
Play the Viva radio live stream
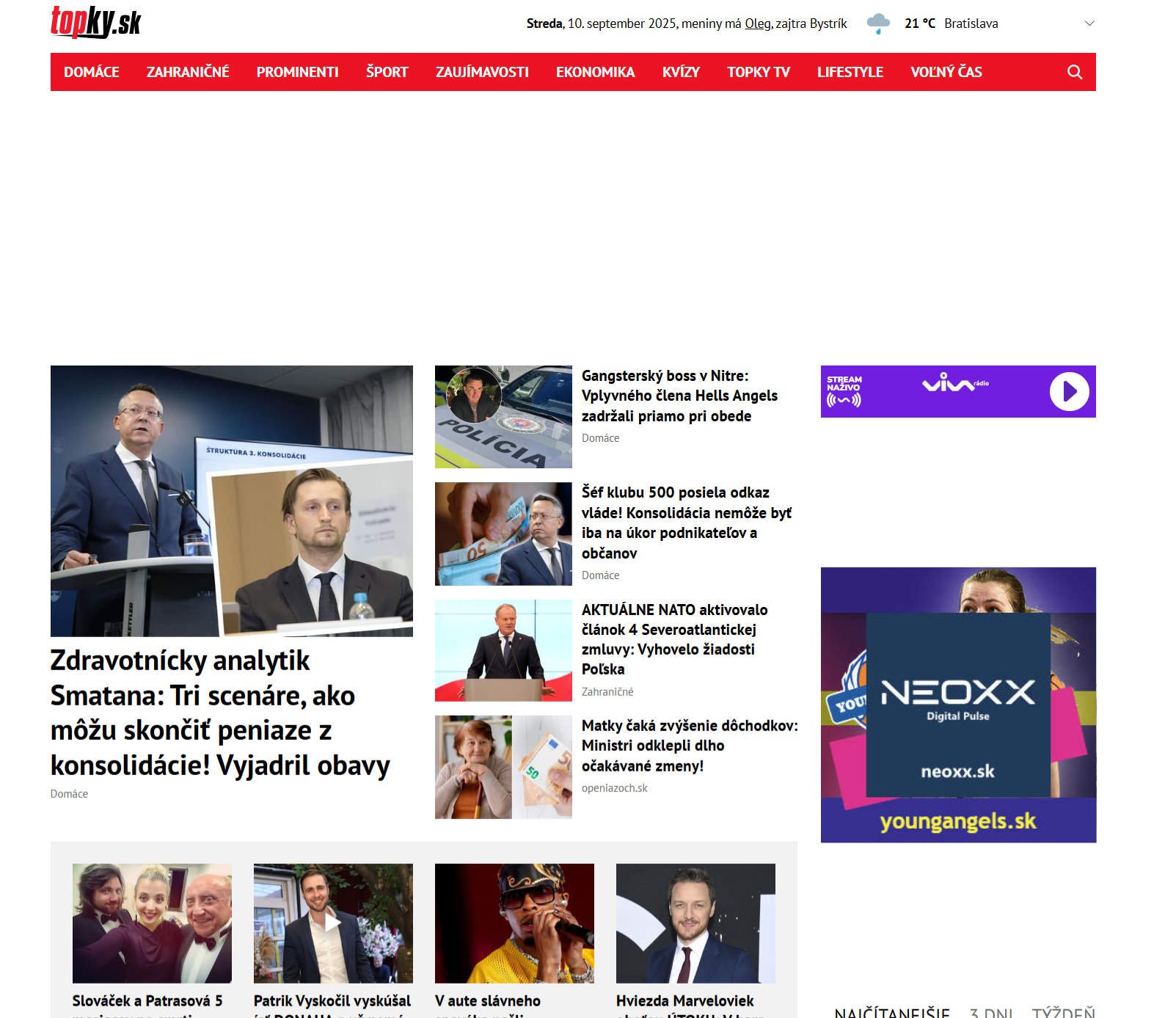[1069, 391]
